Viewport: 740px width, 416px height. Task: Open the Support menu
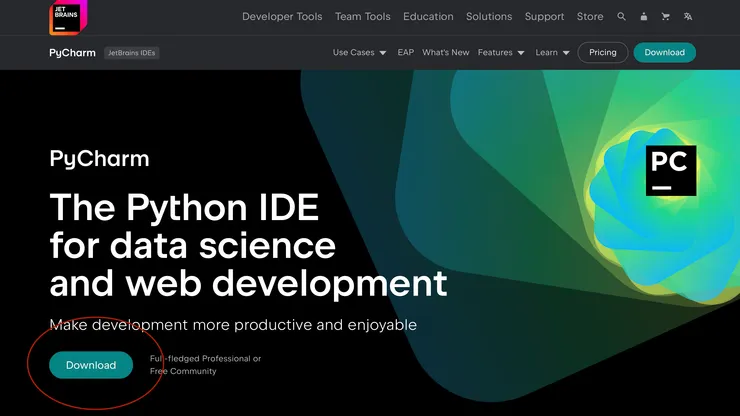coord(544,17)
